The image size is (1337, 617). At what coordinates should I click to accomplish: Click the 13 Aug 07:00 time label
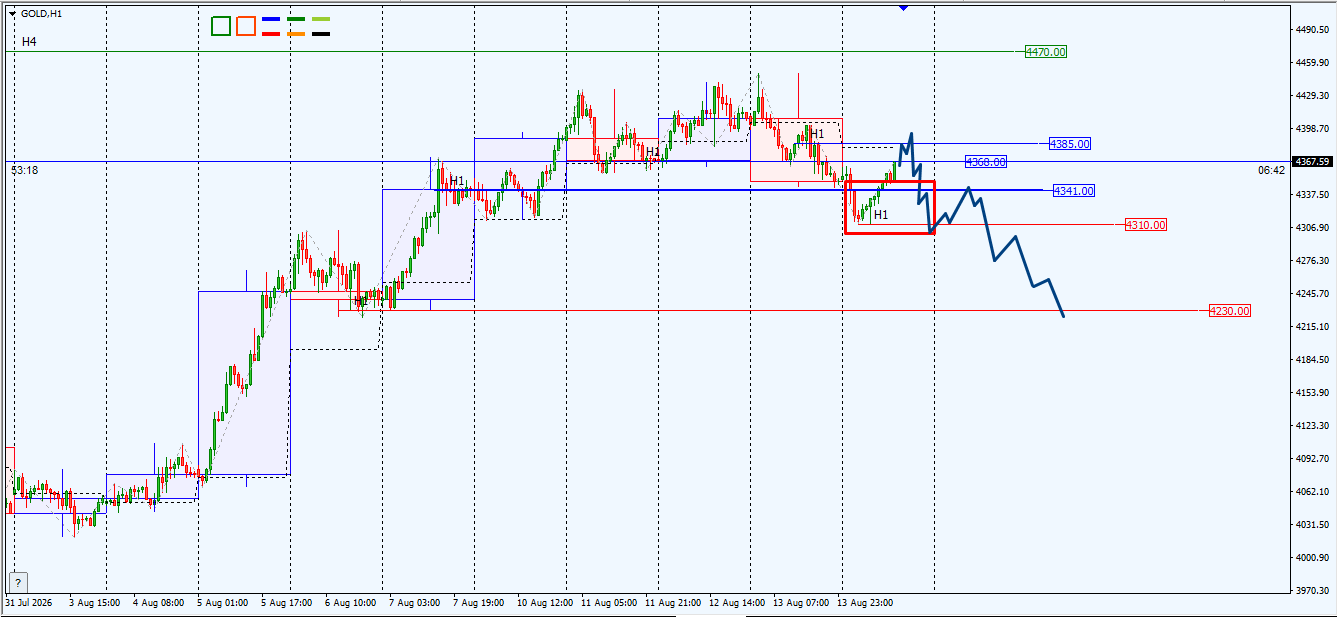click(x=802, y=603)
